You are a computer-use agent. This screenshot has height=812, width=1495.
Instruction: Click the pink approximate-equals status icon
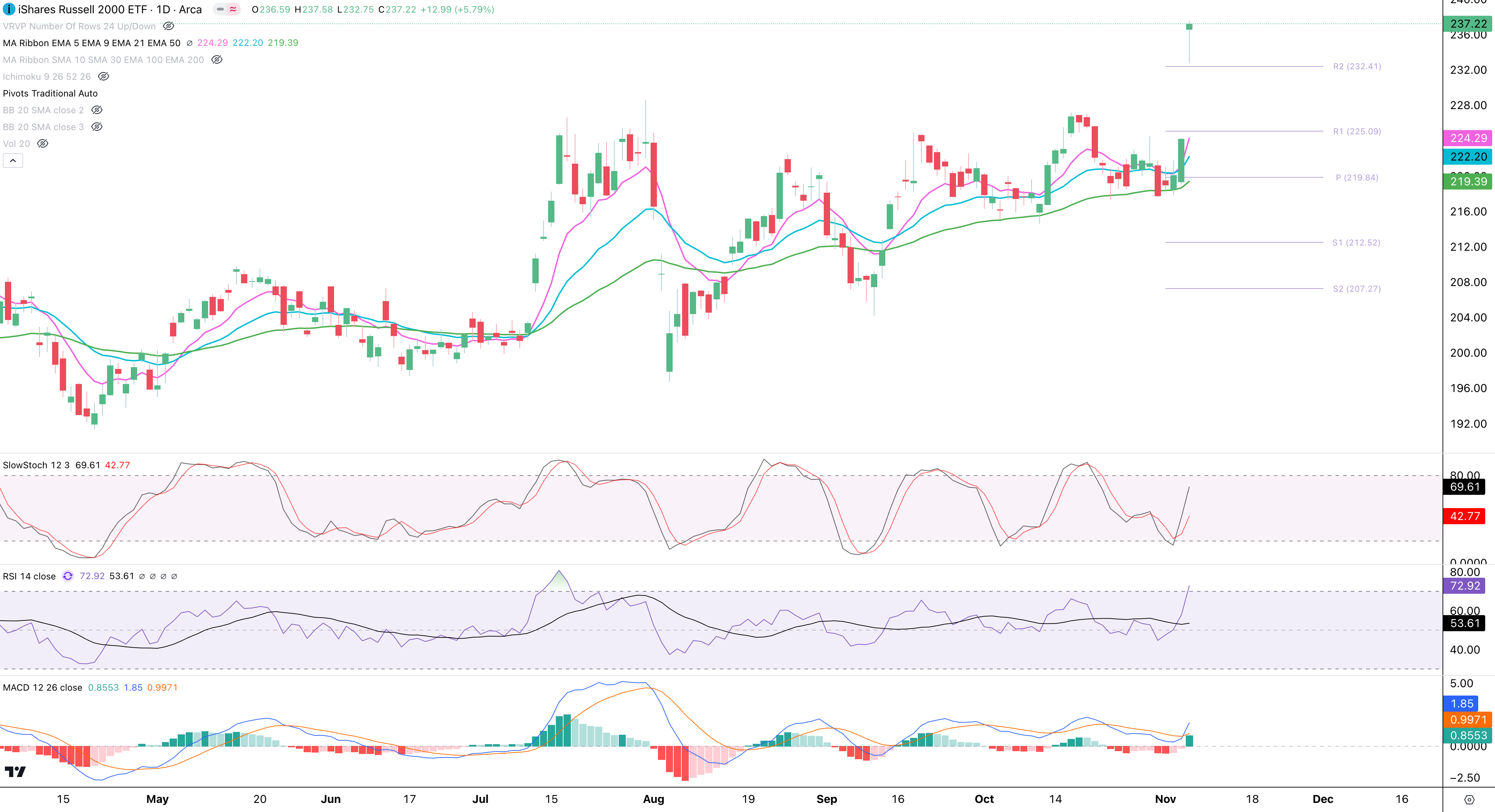(233, 9)
